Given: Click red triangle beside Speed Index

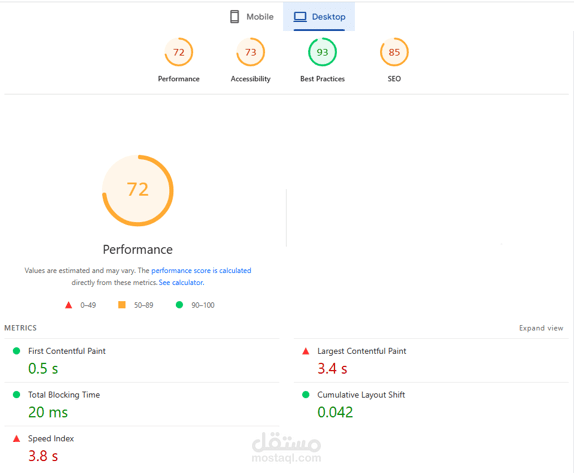Looking at the screenshot, I should click(x=16, y=439).
